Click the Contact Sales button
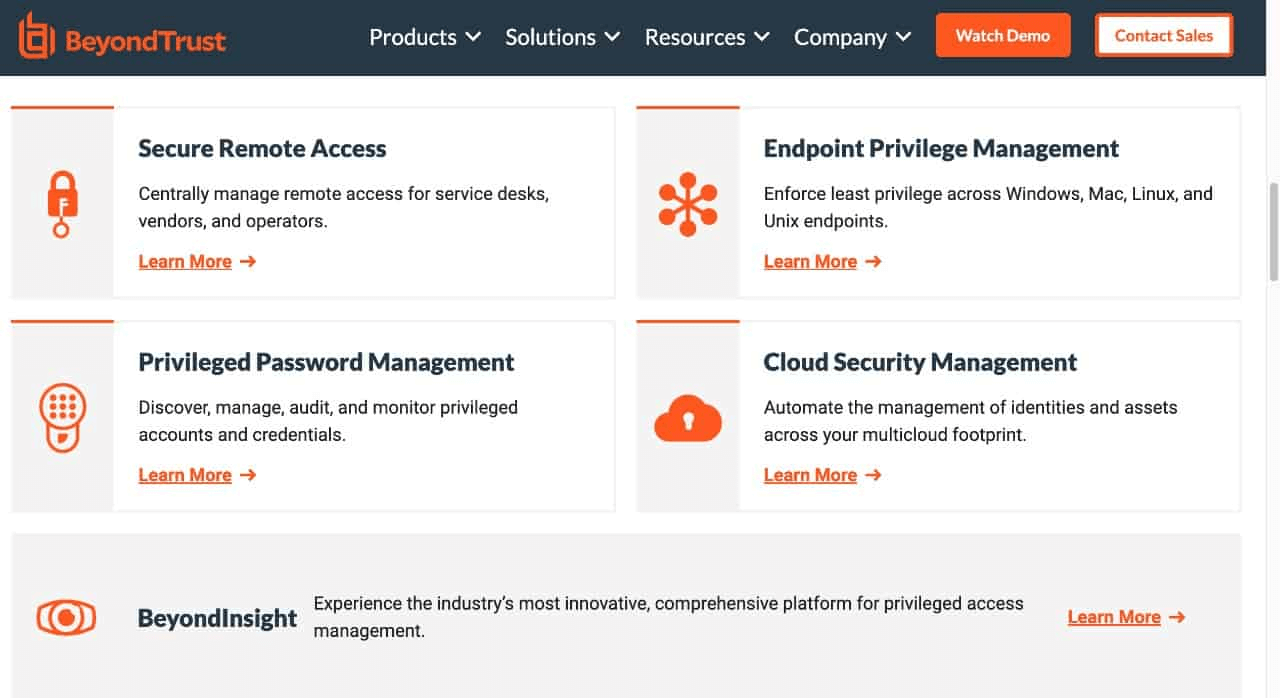 click(1164, 35)
